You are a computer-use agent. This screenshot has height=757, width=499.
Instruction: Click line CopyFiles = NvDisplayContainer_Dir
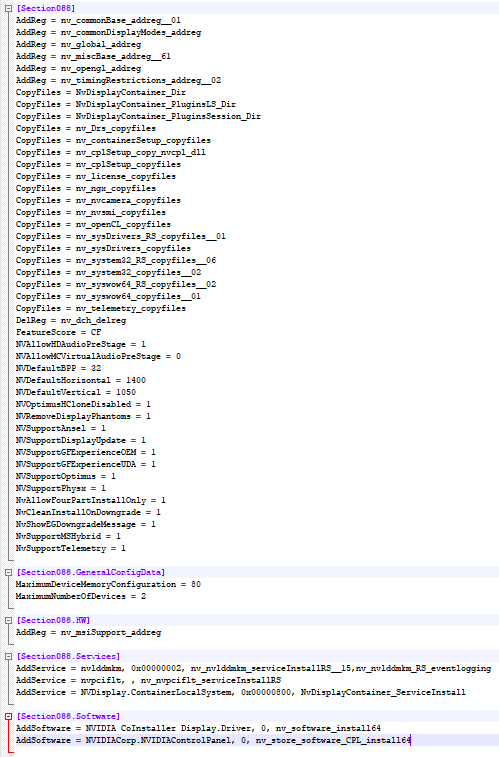point(101,92)
